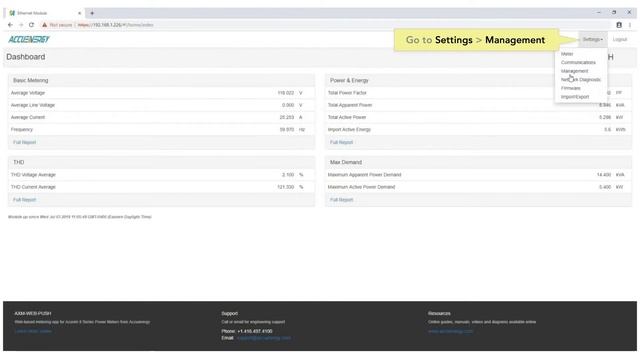Image resolution: width=640 pixels, height=360 pixels.
Task: Select Firmware from Settings menu
Action: click(x=571, y=88)
